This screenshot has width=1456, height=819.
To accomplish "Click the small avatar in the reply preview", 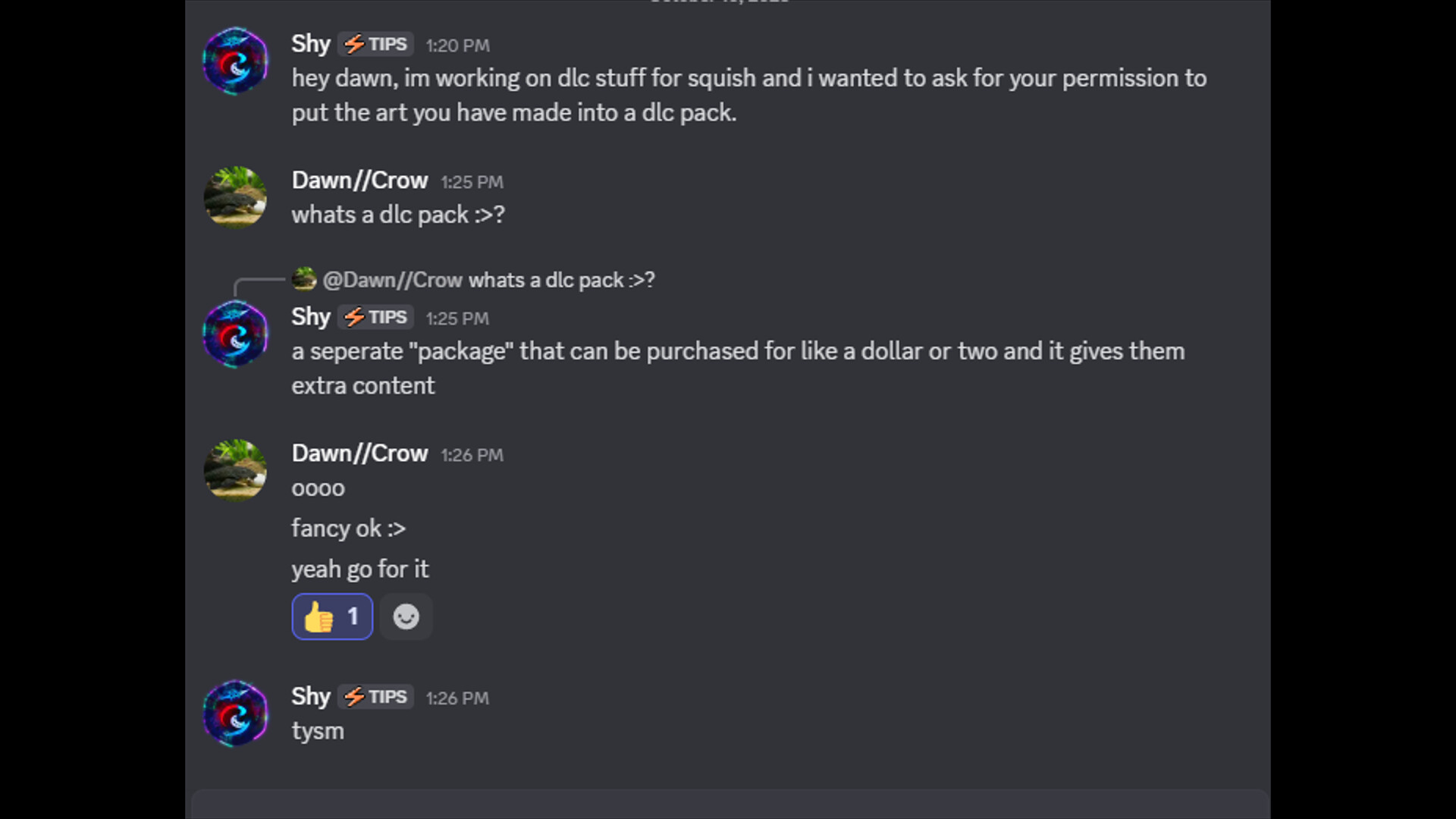I will [x=303, y=279].
